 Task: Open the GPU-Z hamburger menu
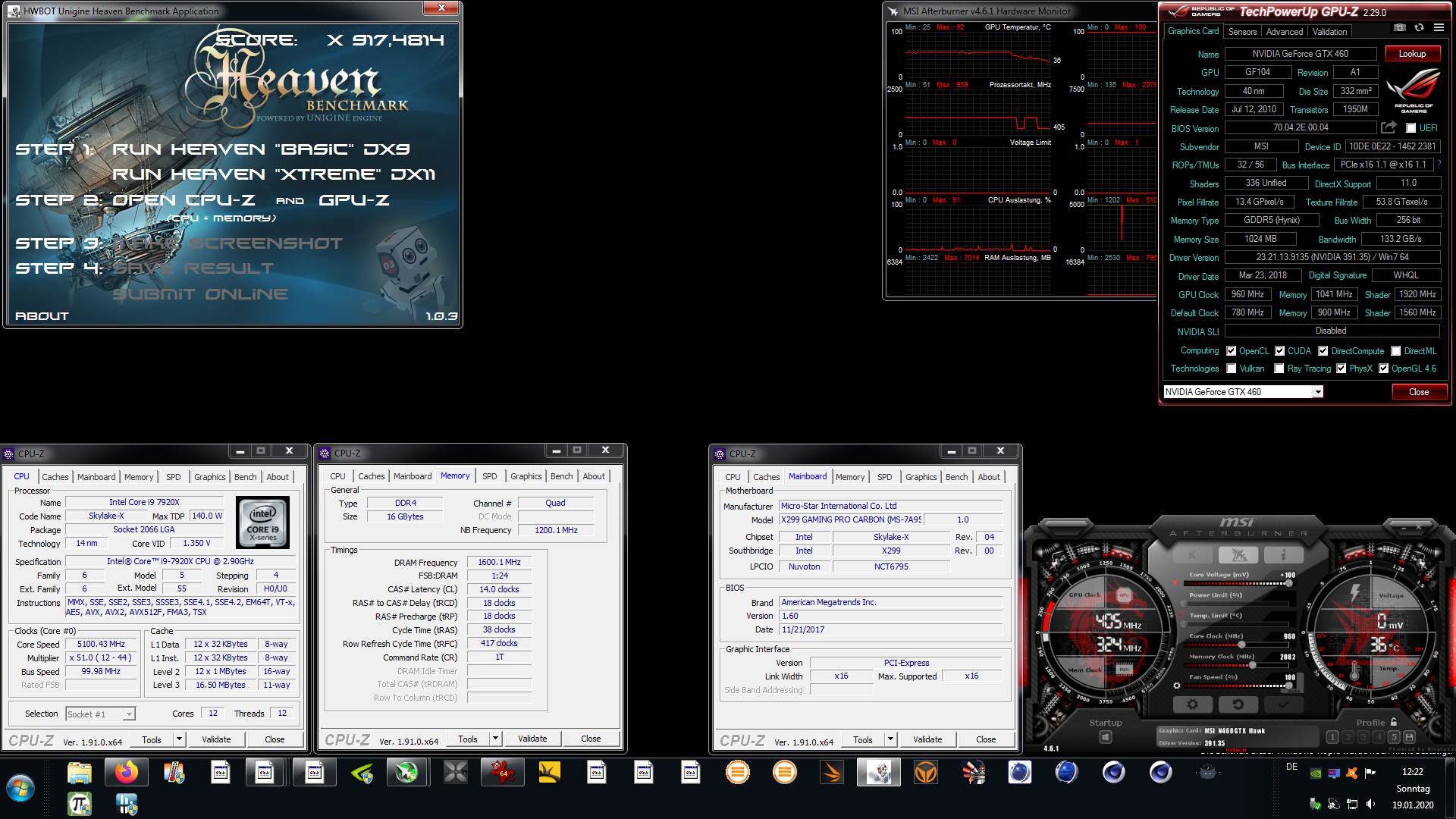[1439, 28]
